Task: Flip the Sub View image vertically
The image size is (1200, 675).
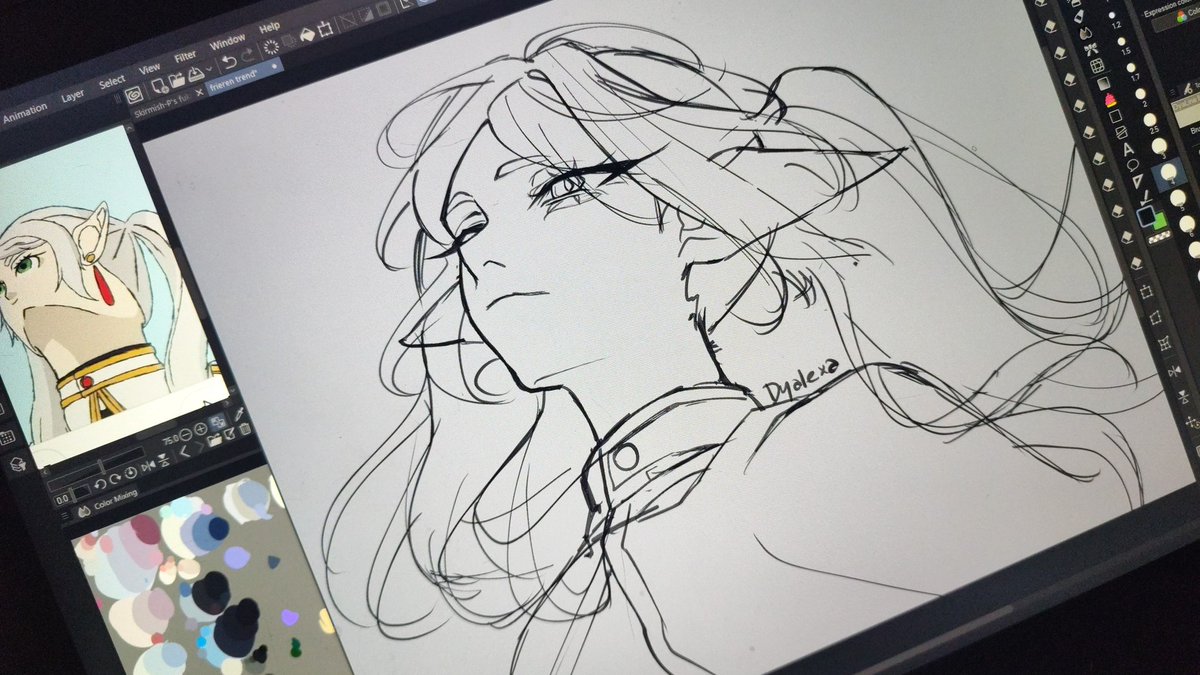Action: pos(164,460)
